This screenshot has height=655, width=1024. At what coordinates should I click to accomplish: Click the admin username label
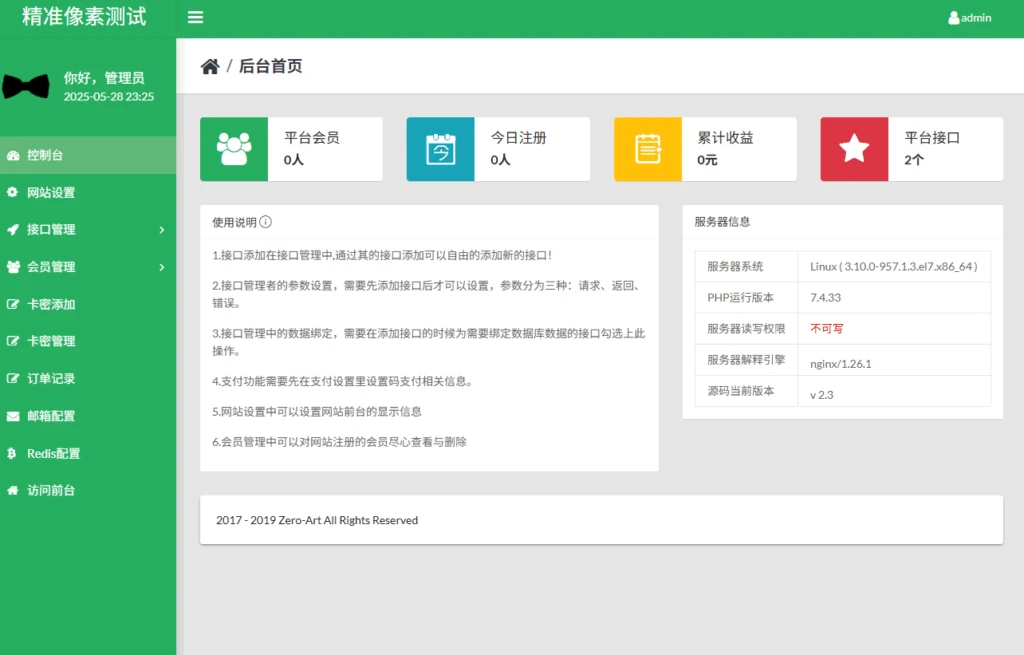tap(976, 18)
